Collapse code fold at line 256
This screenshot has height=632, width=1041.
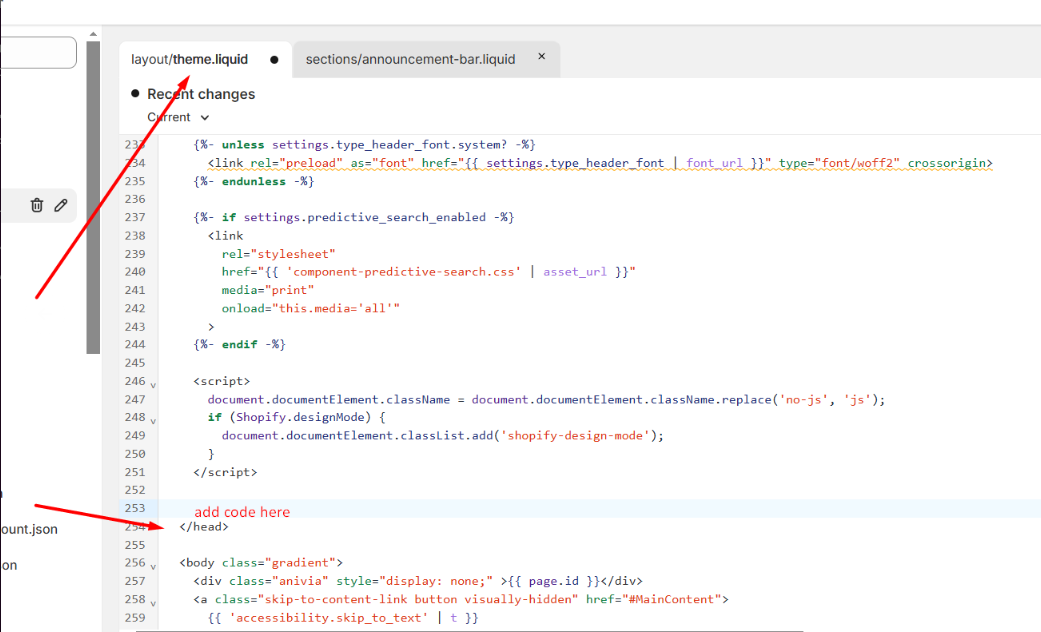point(153,566)
